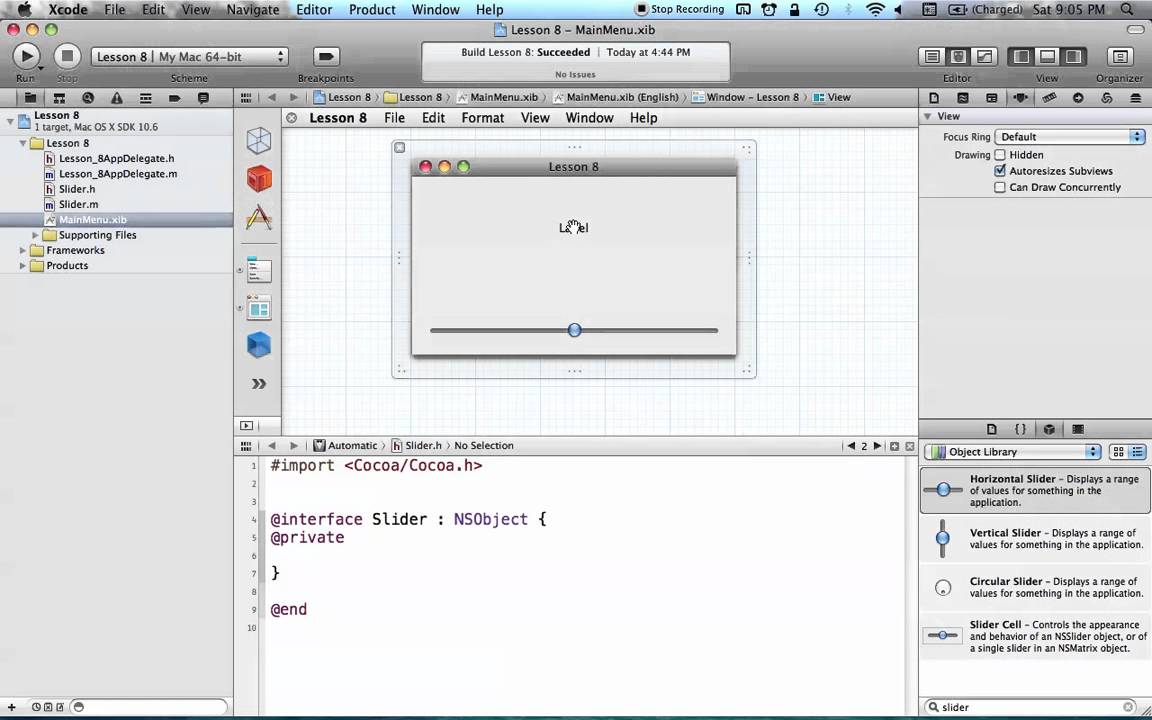This screenshot has height=720, width=1152.
Task: Show the File inspector
Action: 934,98
